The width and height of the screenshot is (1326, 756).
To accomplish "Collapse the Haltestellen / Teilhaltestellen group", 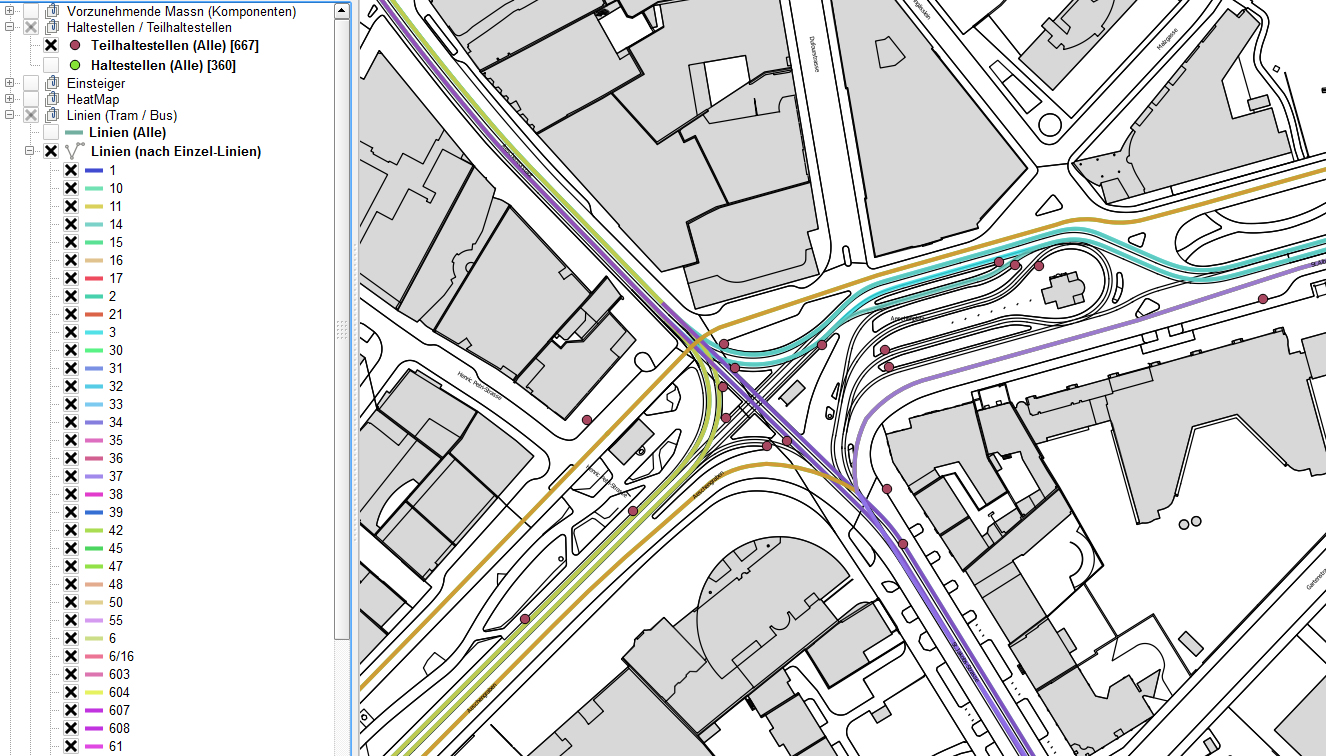I will click(9, 28).
